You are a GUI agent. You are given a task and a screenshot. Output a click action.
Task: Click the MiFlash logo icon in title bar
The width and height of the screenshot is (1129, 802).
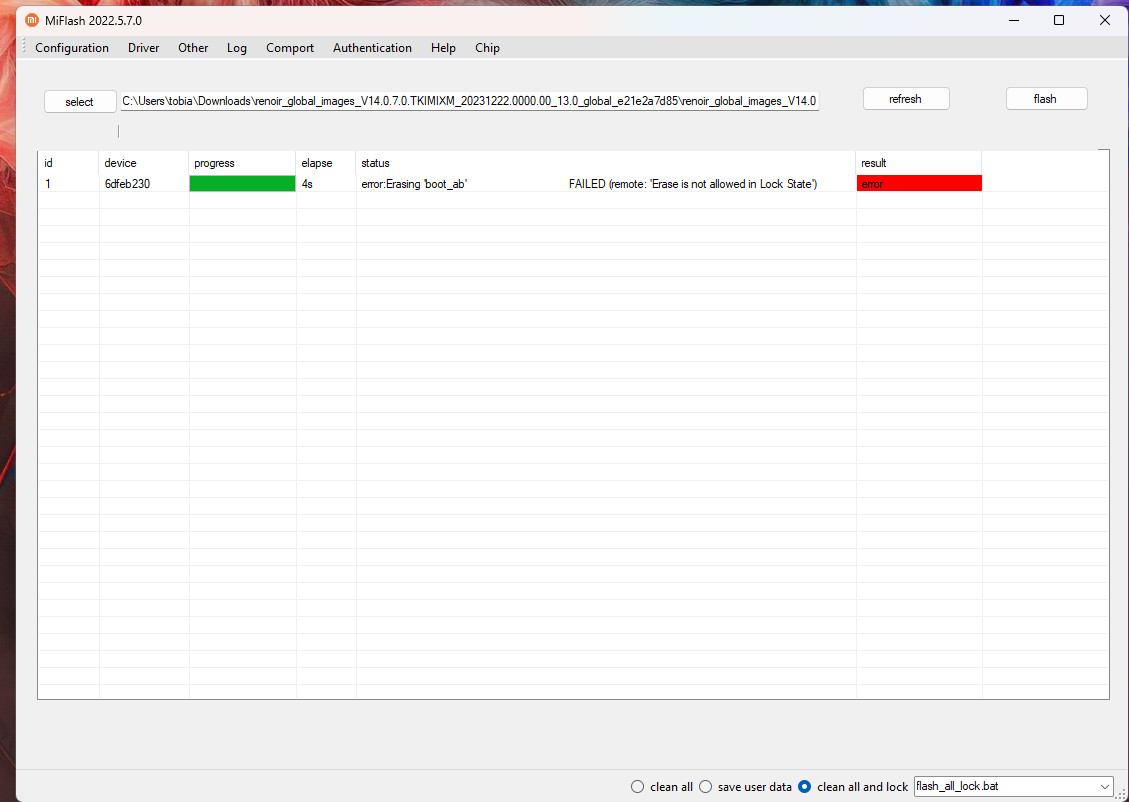31,20
